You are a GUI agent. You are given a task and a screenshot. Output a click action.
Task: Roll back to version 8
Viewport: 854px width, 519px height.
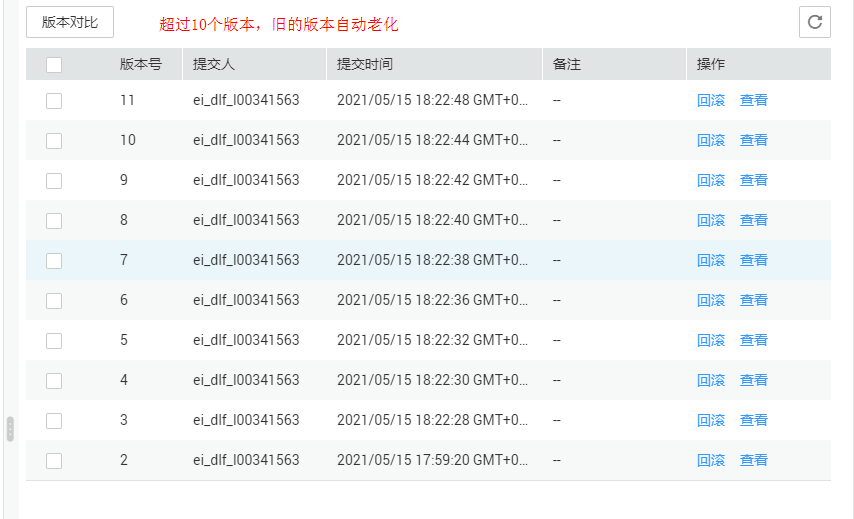(x=711, y=220)
